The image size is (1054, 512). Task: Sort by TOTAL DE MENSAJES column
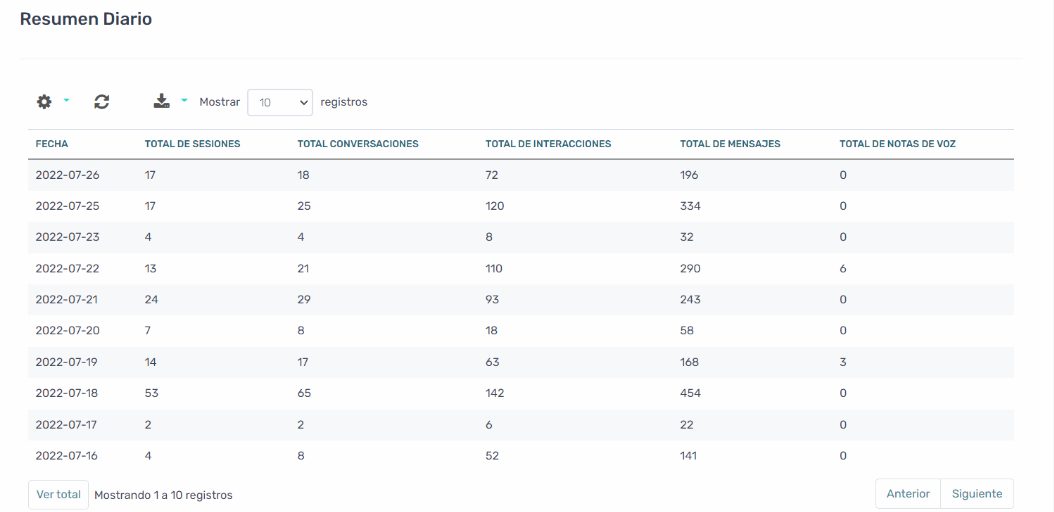(730, 144)
